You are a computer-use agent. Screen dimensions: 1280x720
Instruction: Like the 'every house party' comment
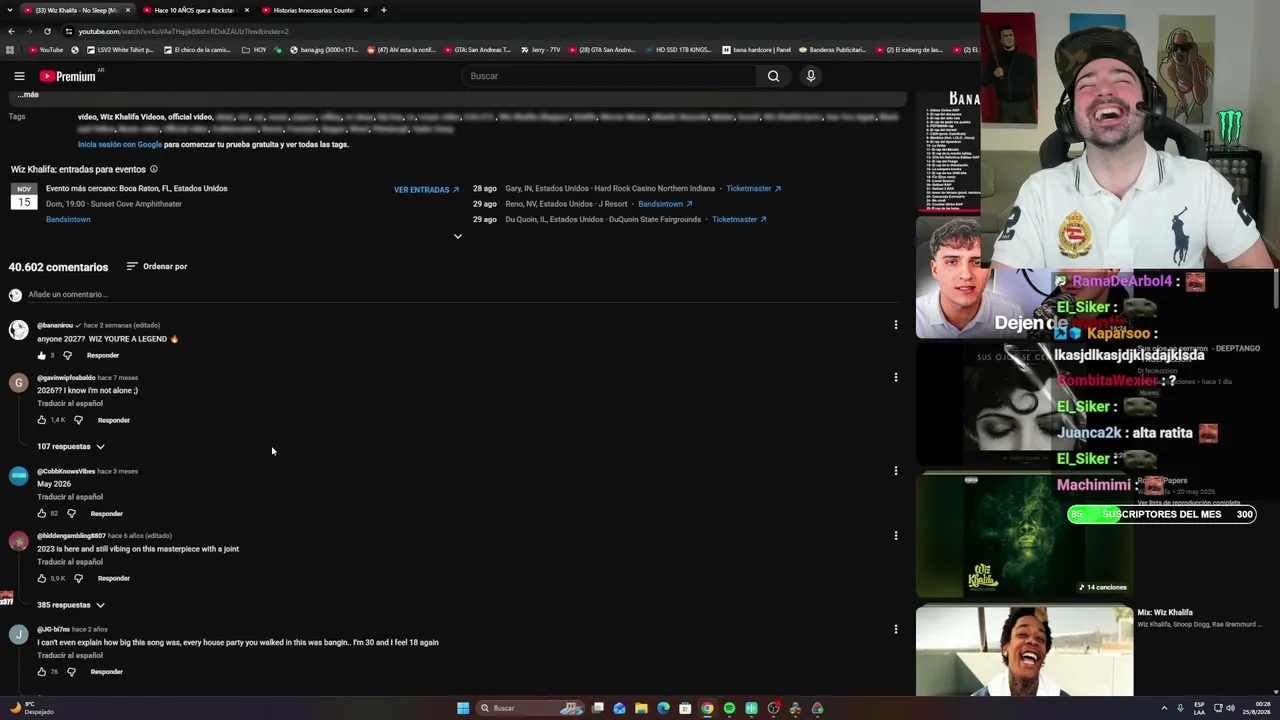pos(41,672)
